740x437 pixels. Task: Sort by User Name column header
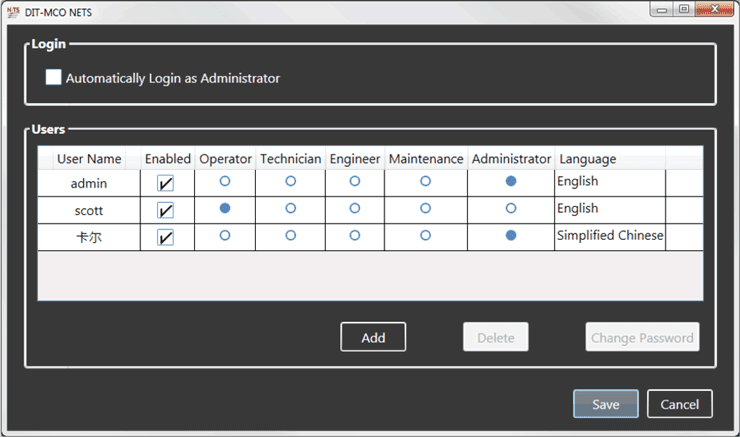(x=89, y=159)
